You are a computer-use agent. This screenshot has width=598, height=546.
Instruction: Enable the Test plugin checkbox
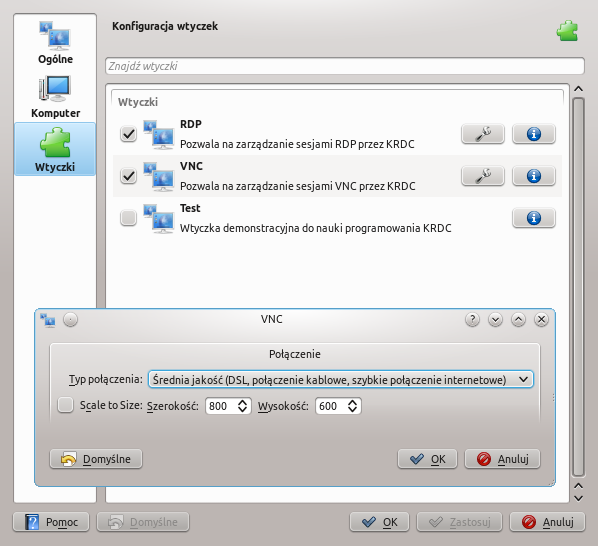pyautogui.click(x=128, y=218)
